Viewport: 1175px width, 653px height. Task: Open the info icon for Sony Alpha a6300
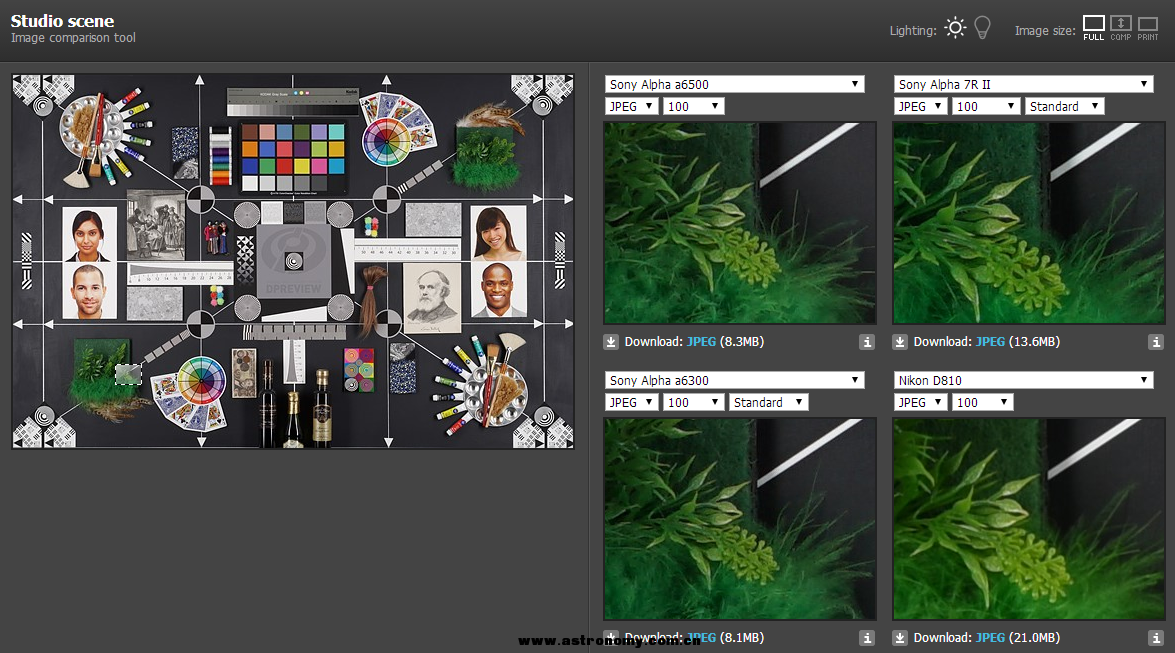point(867,638)
